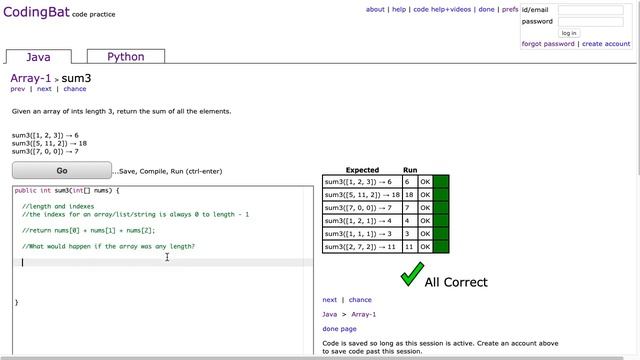Switch to the Python tab

[126, 56]
